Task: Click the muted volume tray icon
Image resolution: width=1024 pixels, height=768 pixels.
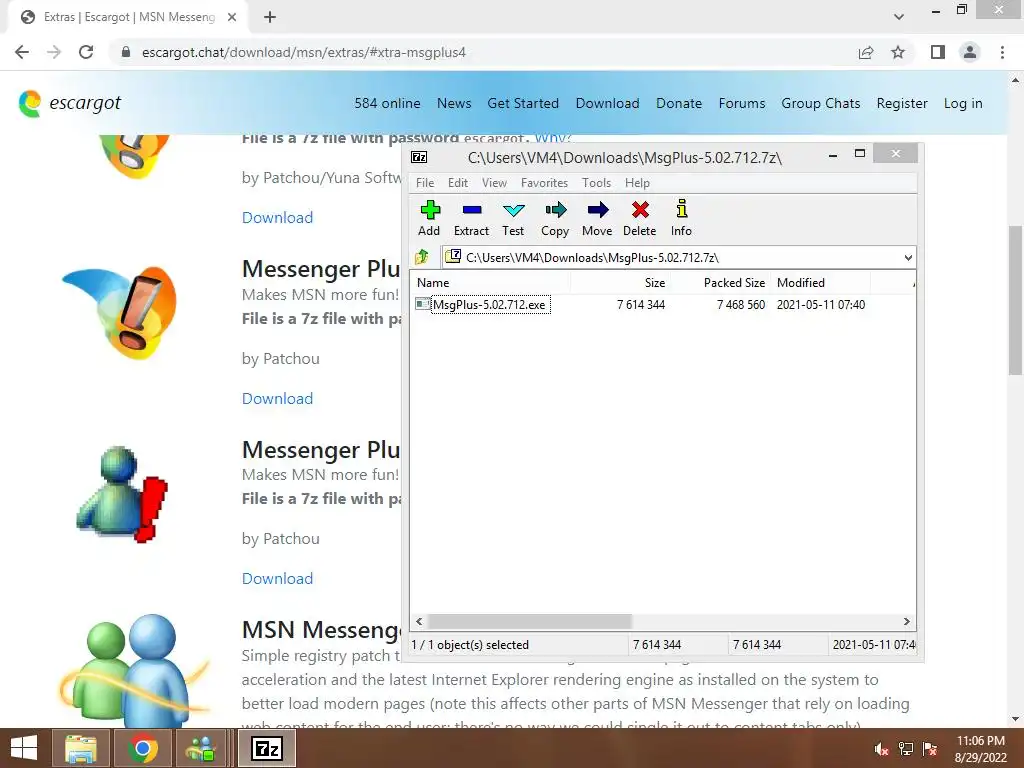Action: 882,749
